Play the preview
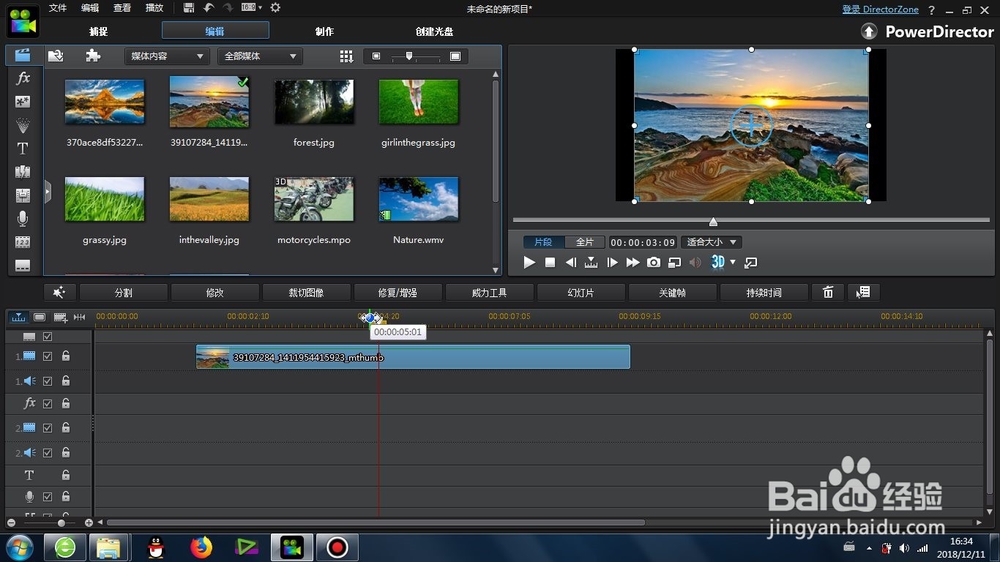Screen dimensions: 1000x562 click(529, 262)
